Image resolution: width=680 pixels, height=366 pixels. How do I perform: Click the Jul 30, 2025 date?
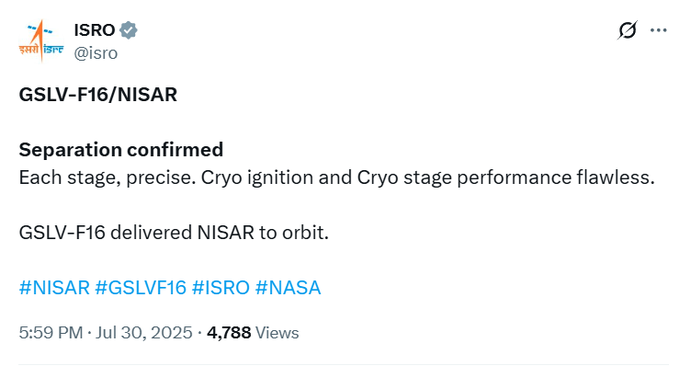144,333
